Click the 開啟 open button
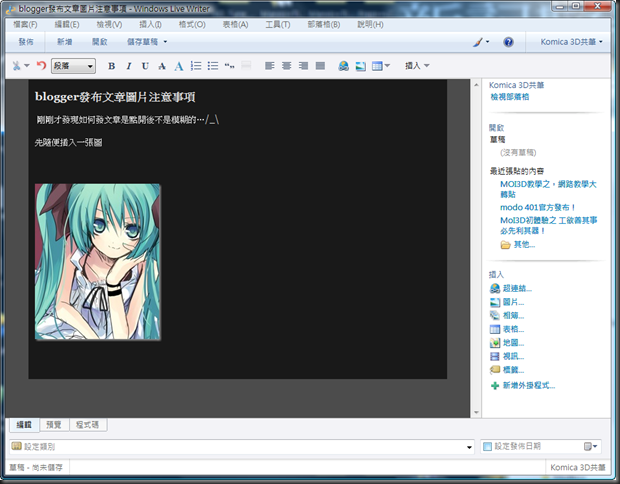The height and width of the screenshot is (484, 620). (x=100, y=42)
